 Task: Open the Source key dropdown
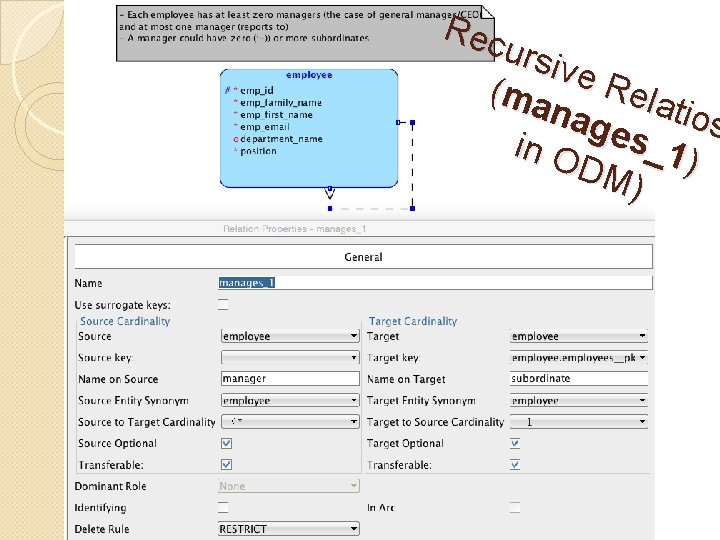click(290, 357)
